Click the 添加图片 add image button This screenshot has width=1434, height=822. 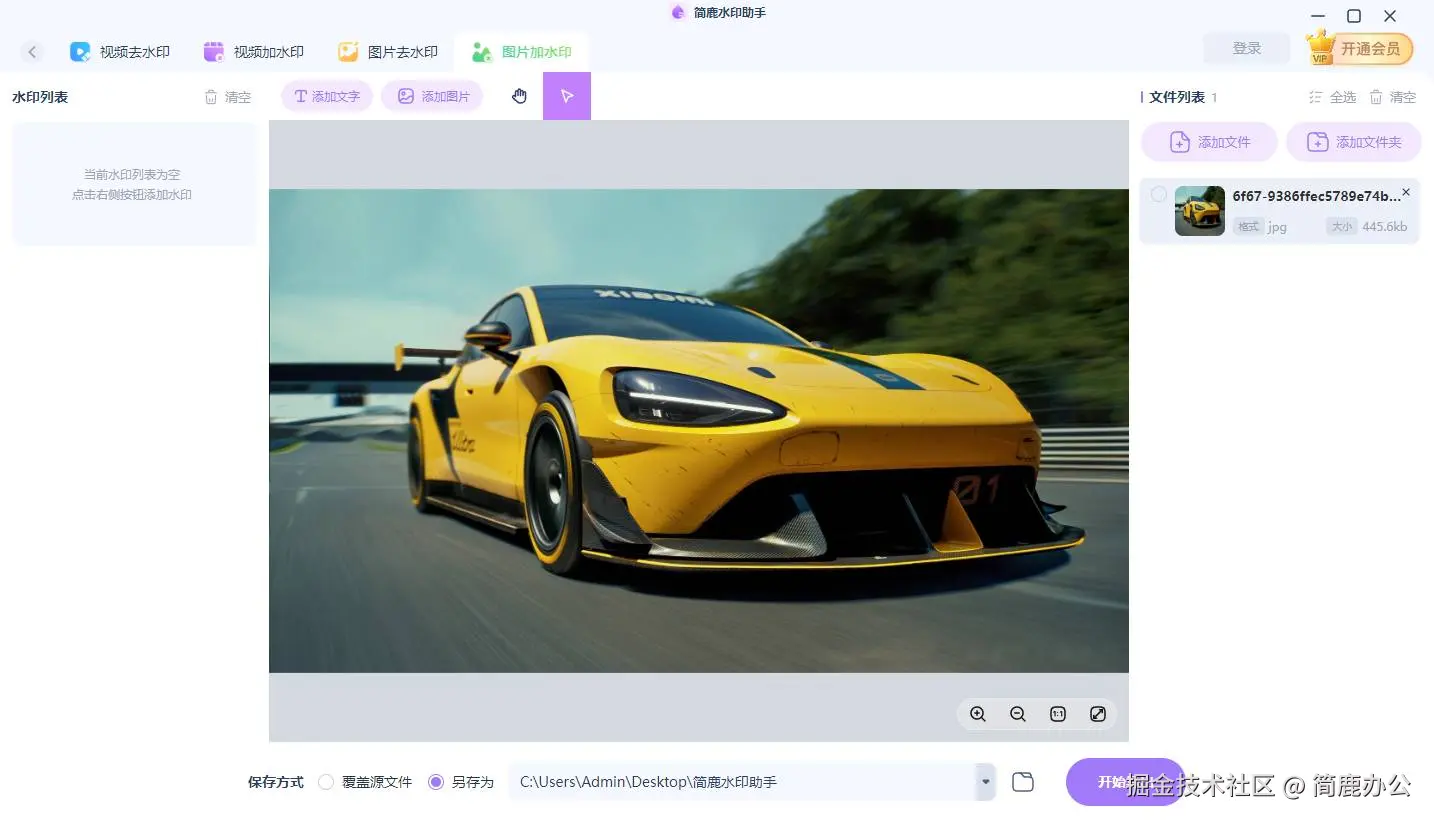pos(432,97)
